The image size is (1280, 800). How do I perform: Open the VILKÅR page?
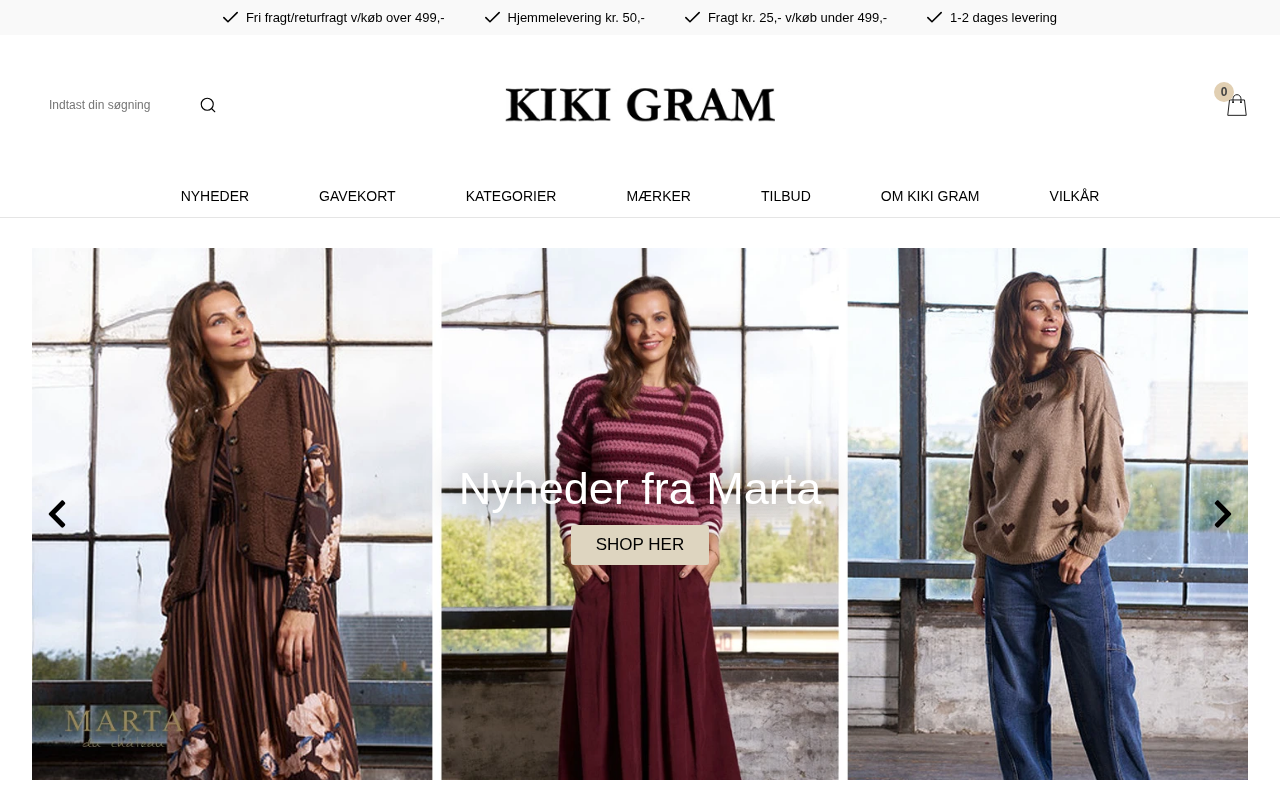pos(1074,196)
